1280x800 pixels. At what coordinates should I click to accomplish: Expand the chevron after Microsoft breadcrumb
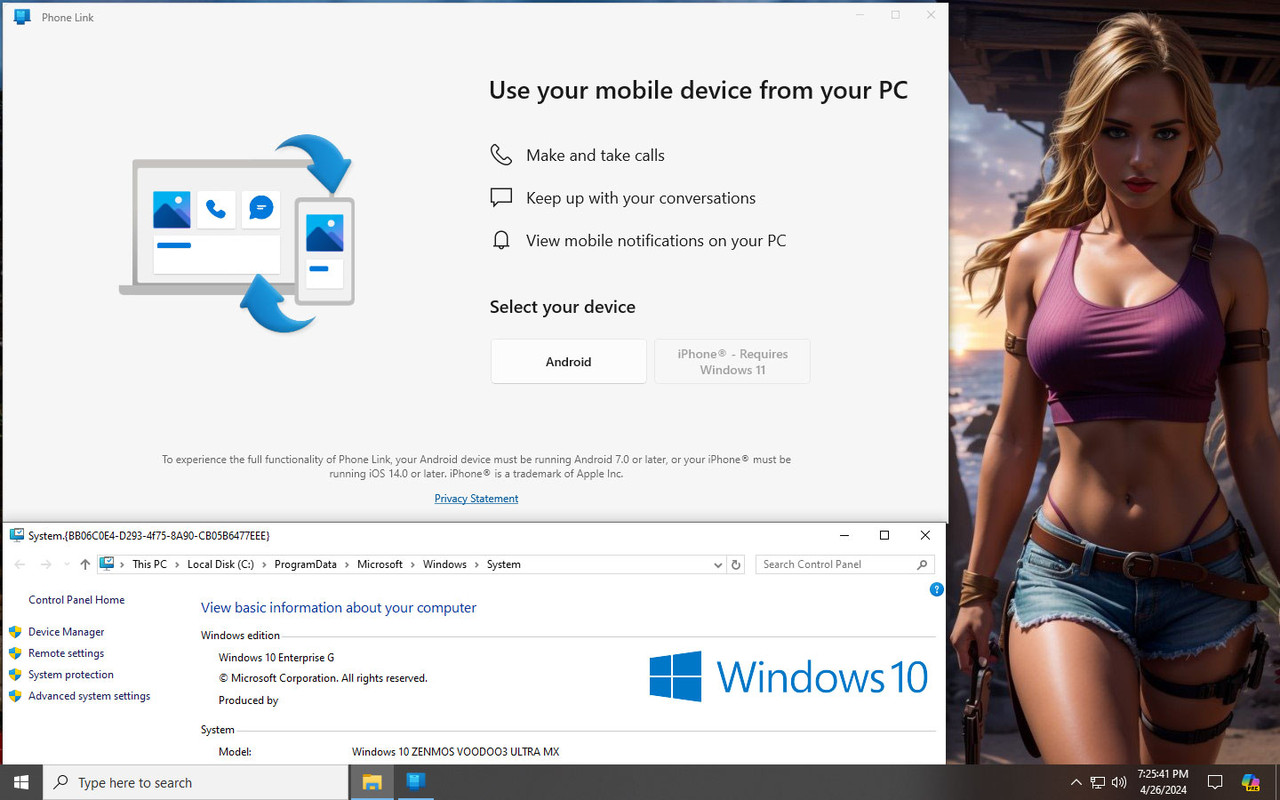[x=413, y=564]
